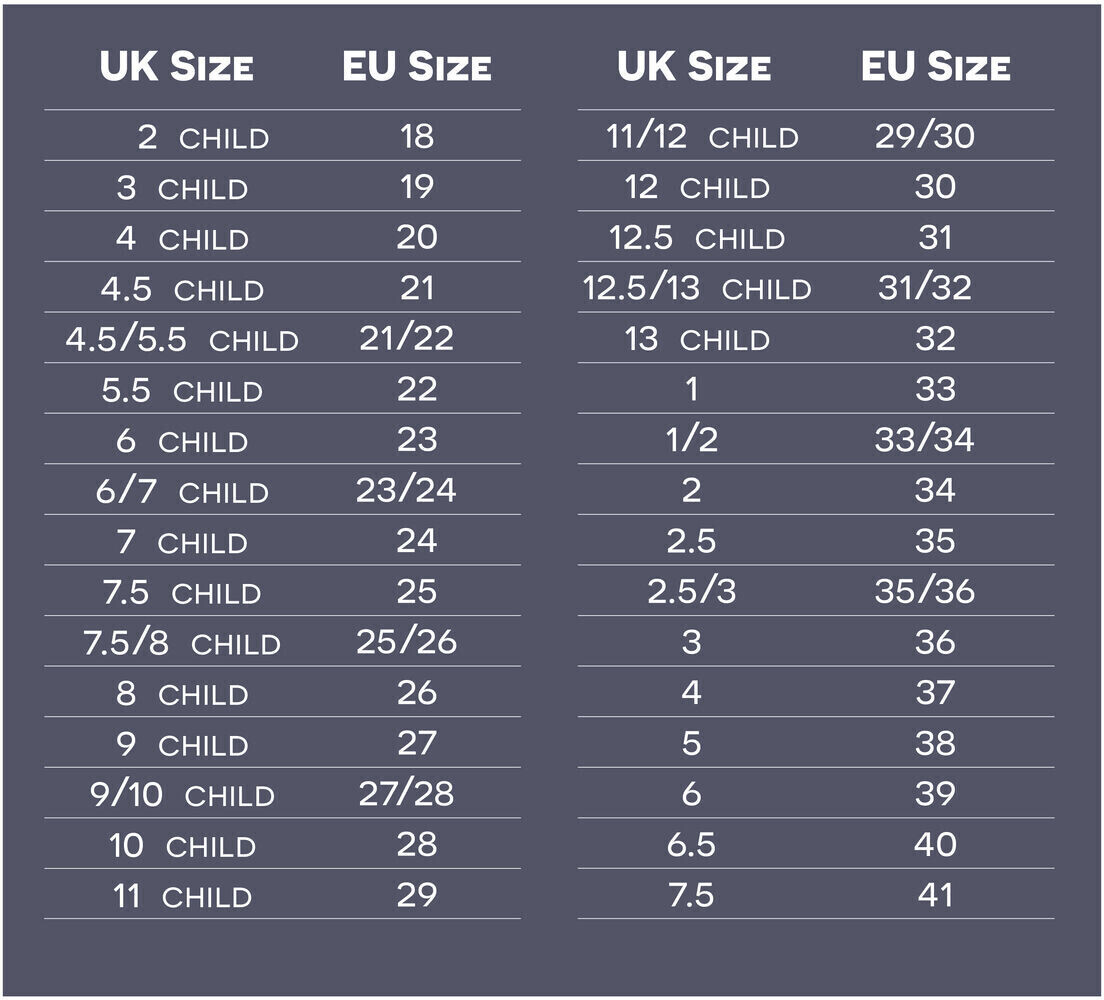This screenshot has width=1104, height=1000.
Task: Click the left UK Size column header
Action: tap(176, 66)
